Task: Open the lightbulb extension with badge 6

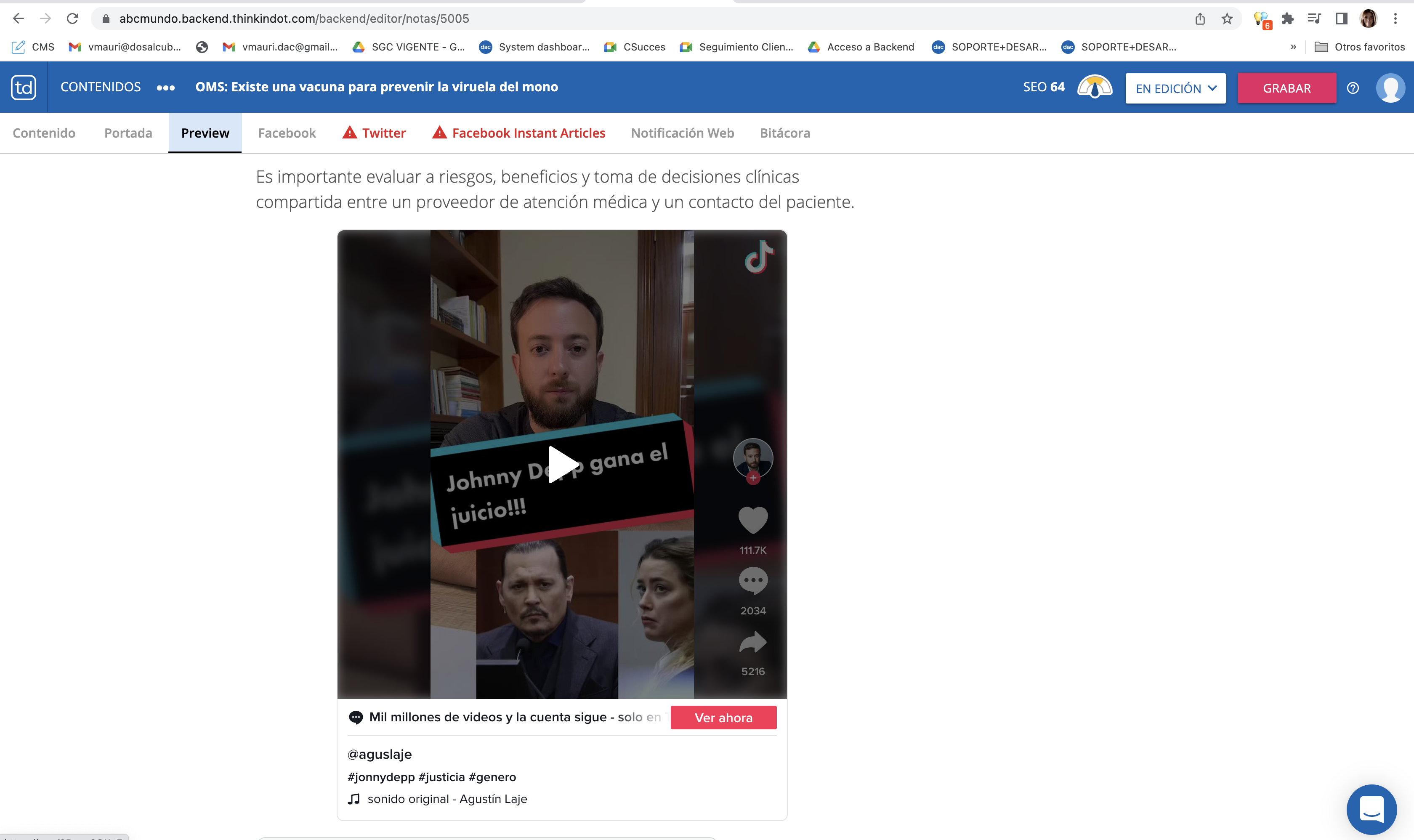Action: [x=1262, y=20]
